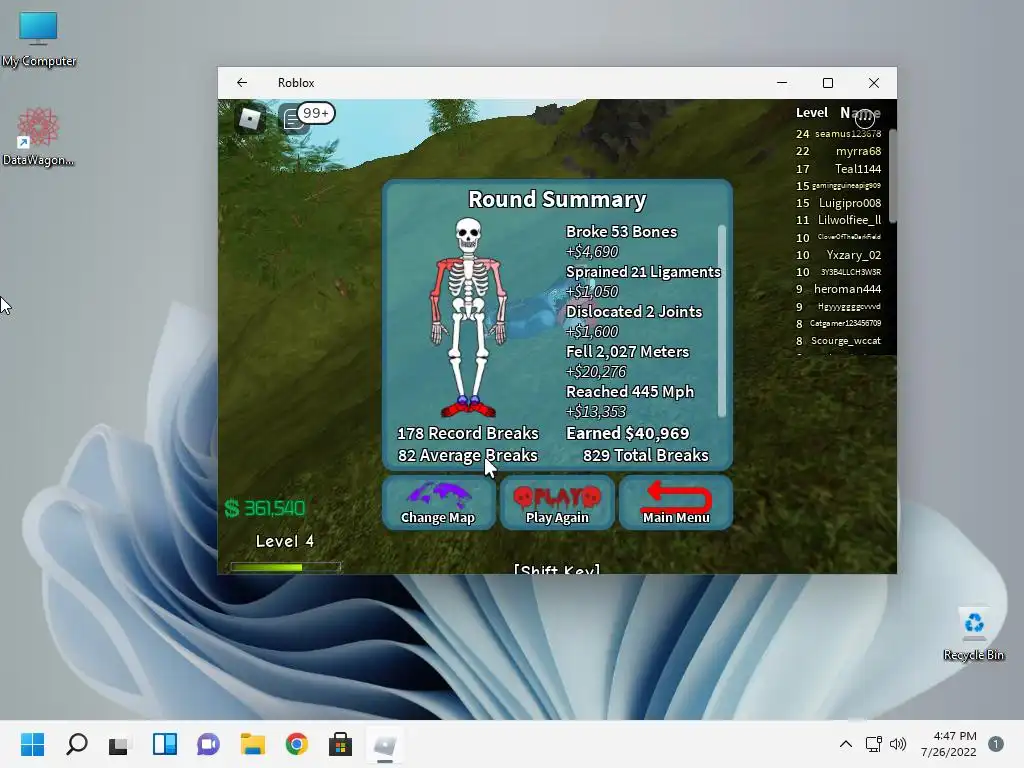Select leaderboard player heroman444

pyautogui.click(x=847, y=289)
